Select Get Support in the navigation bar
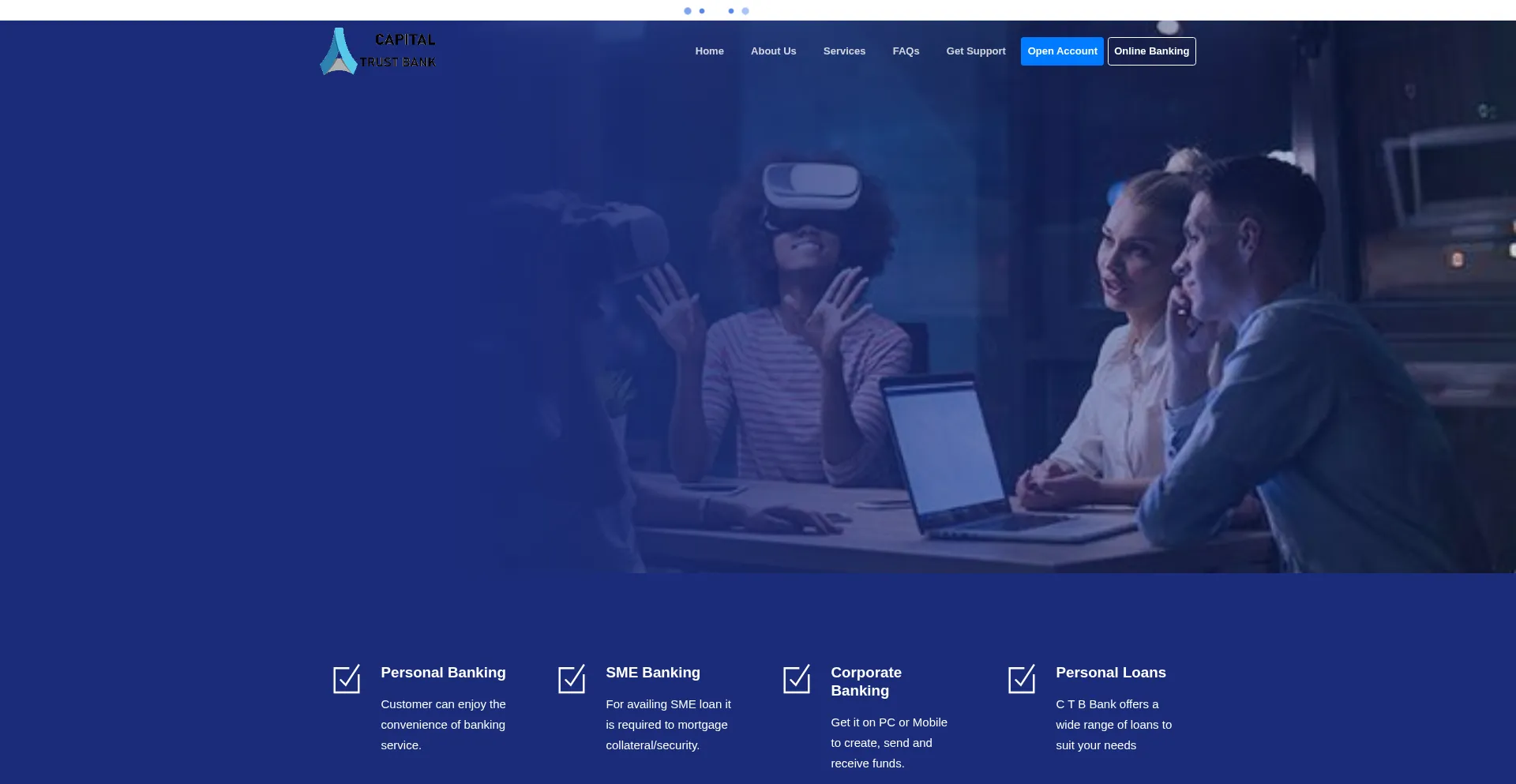The width and height of the screenshot is (1516, 784). coord(976,51)
